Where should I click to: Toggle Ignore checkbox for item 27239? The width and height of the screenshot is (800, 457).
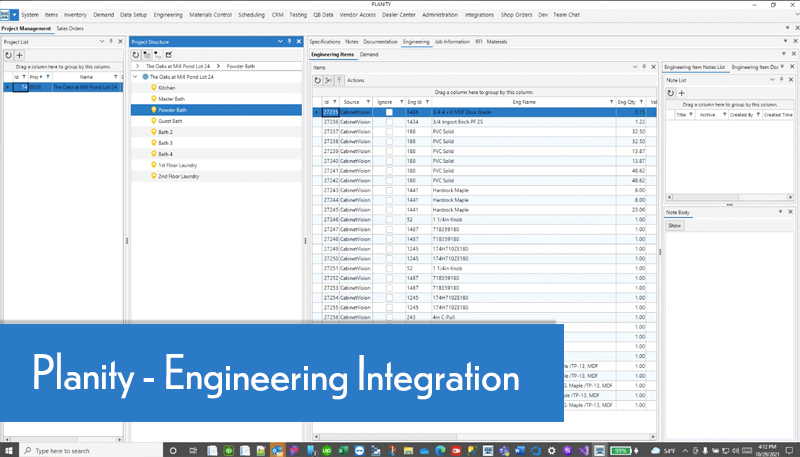[x=389, y=151]
